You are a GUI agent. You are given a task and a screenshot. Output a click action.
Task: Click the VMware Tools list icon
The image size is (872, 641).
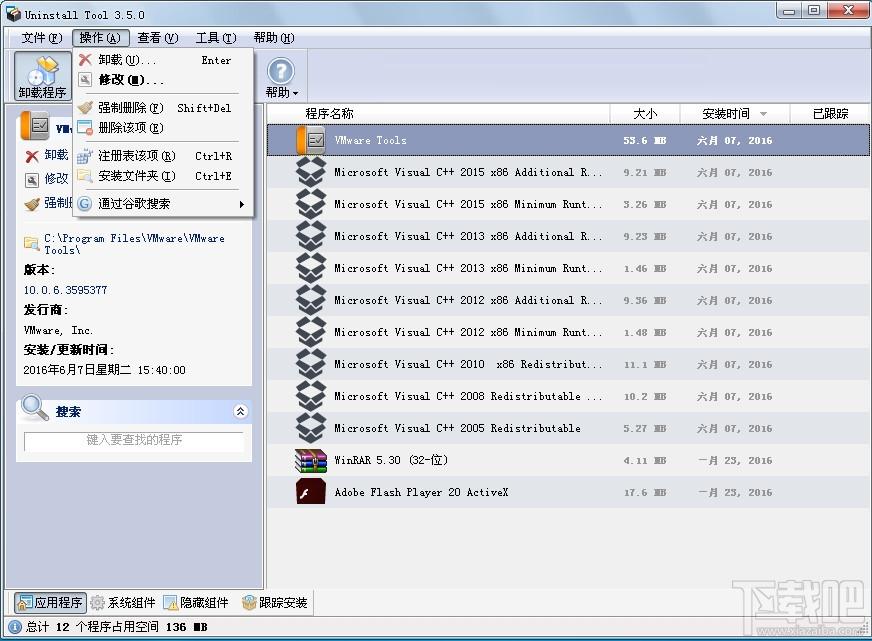[x=311, y=140]
